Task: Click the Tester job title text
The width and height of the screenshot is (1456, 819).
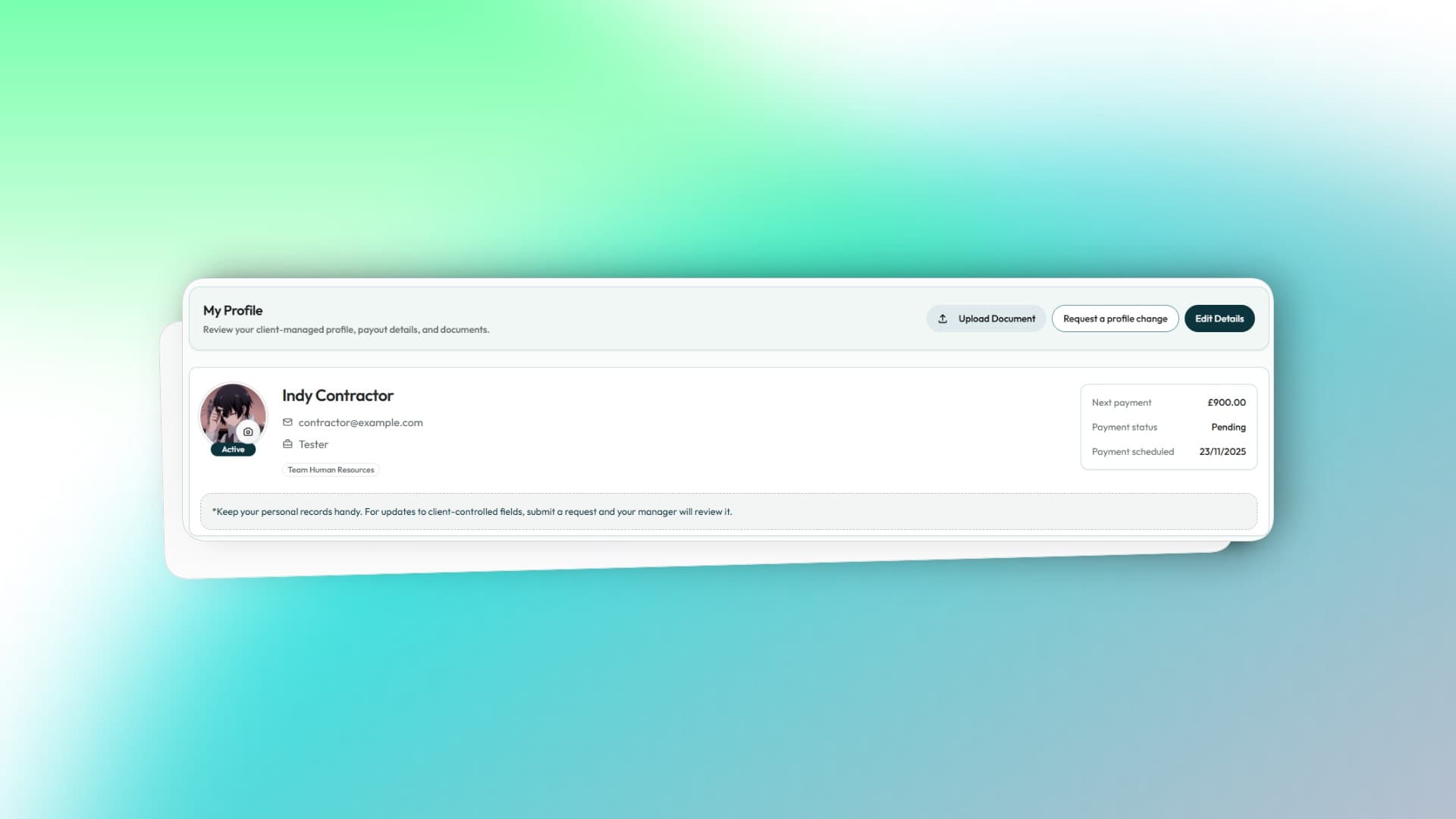Action: click(x=313, y=444)
